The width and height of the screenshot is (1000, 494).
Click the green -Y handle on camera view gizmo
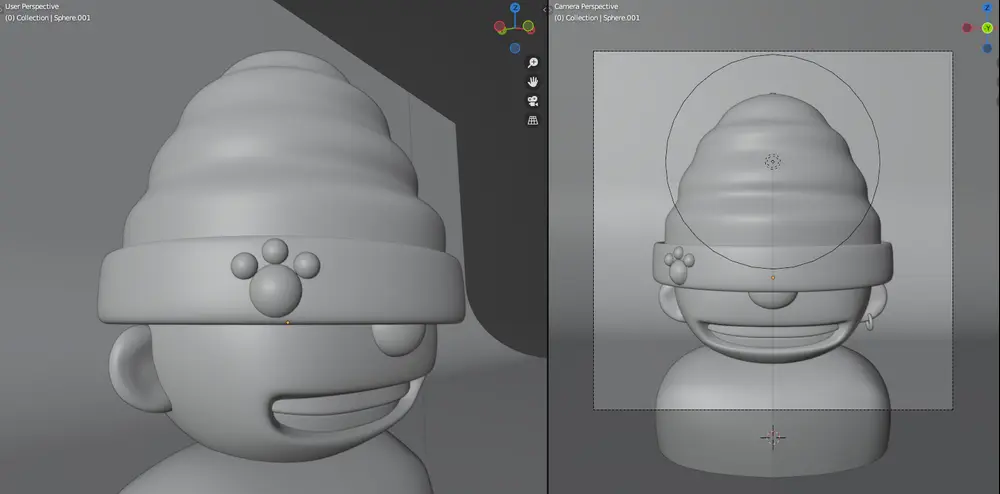[987, 27]
